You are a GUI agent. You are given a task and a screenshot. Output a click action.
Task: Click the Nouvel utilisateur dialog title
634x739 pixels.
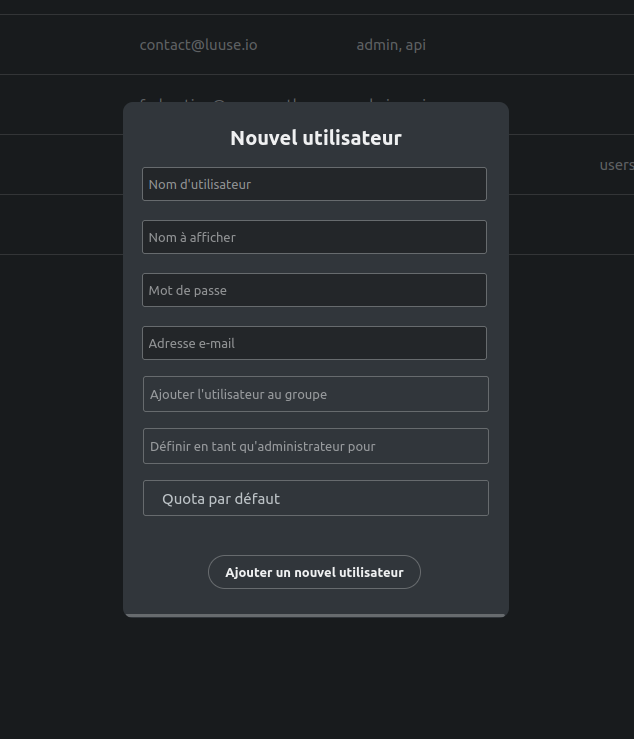315,138
